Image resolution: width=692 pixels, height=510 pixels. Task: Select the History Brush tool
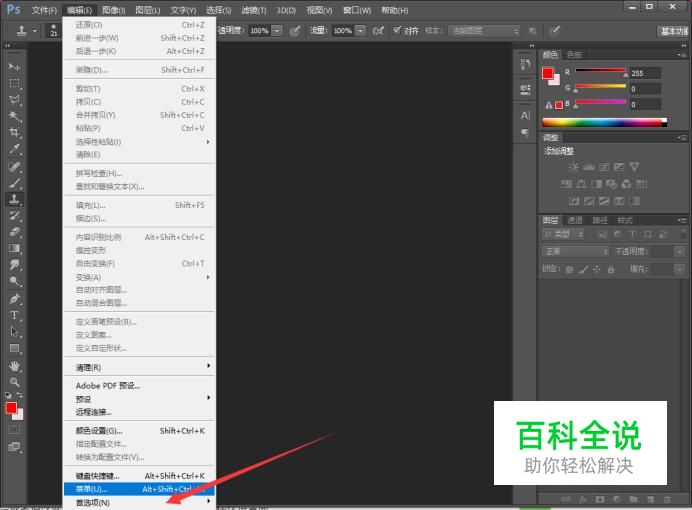click(14, 215)
